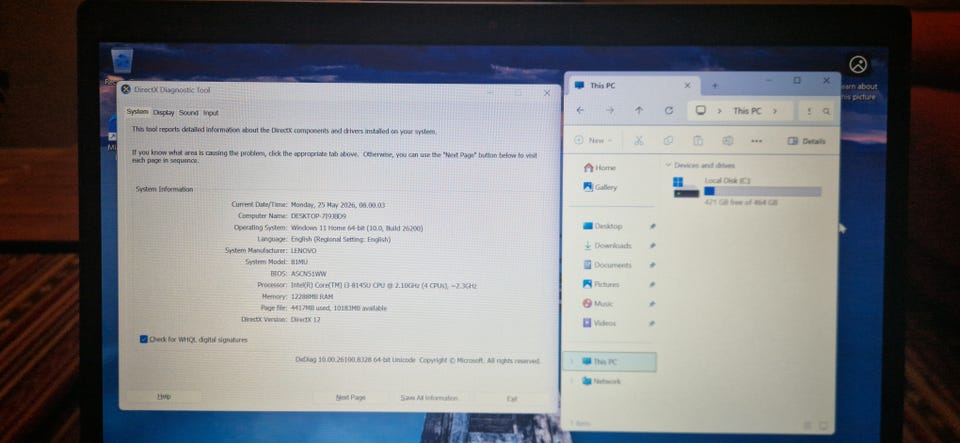Open the New dropdown in Explorer
The width and height of the screenshot is (960, 443).
594,141
